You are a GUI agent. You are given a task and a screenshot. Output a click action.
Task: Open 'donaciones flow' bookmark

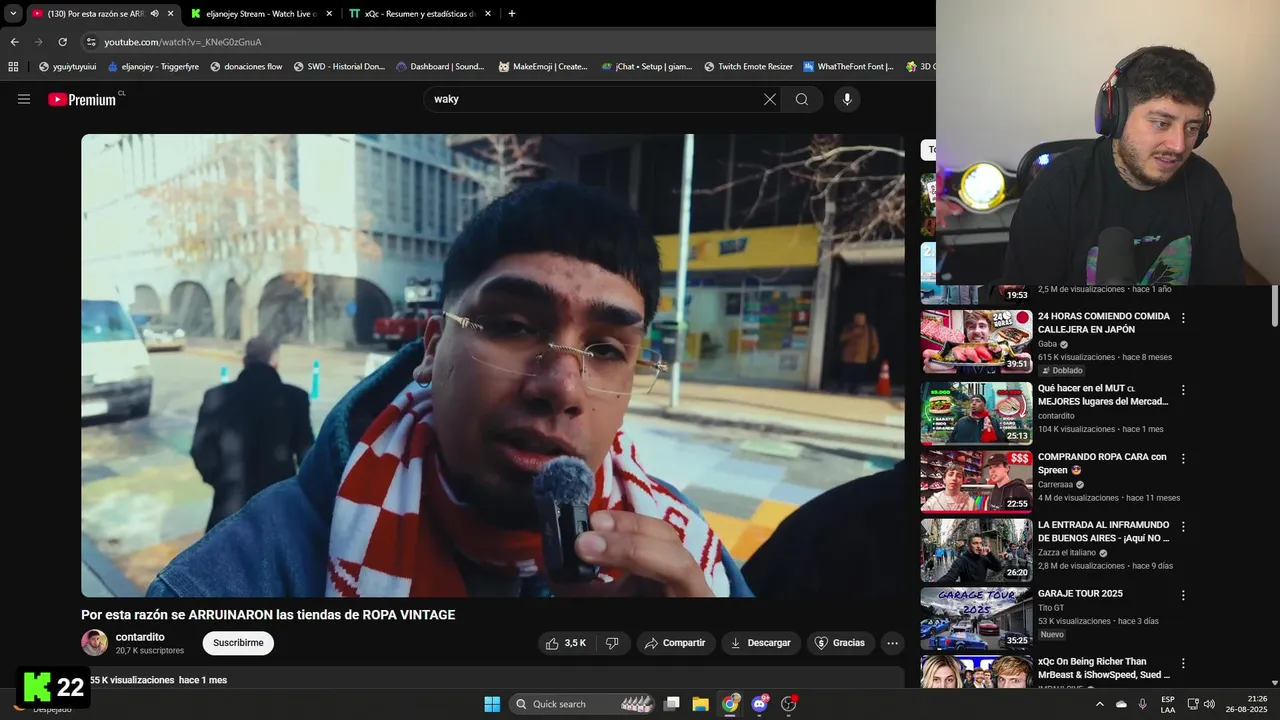(x=246, y=67)
